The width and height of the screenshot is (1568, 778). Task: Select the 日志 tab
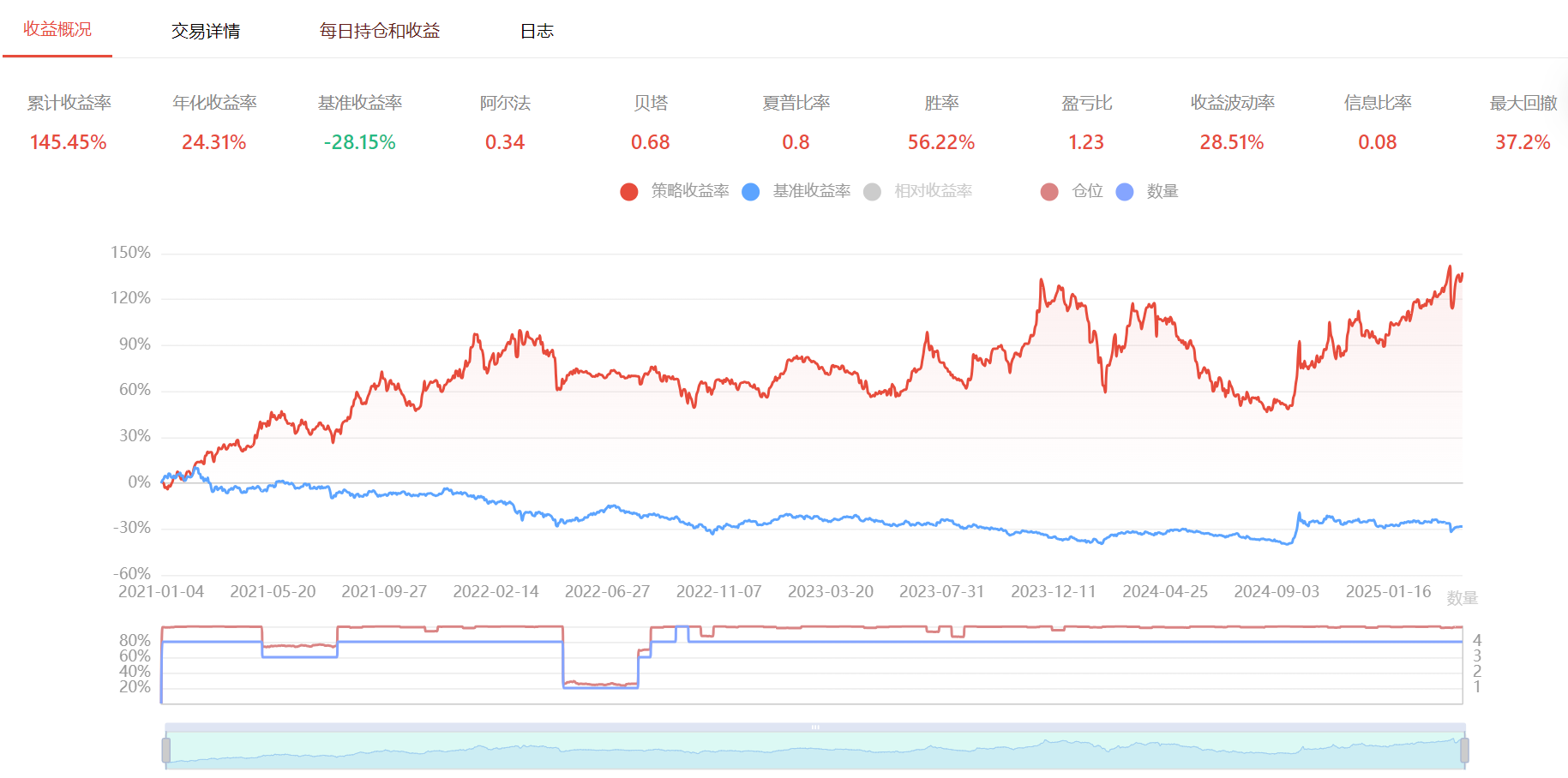(x=537, y=31)
